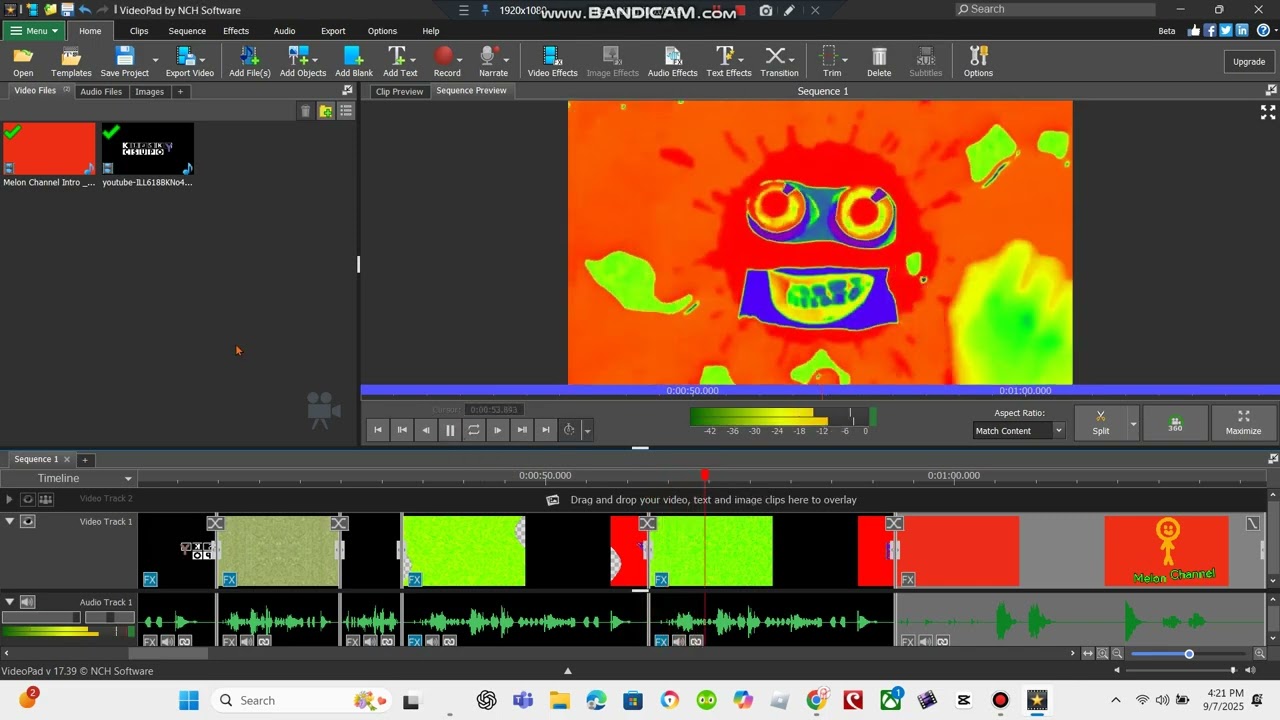The image size is (1280, 720).
Task: Pause playback with the pause button
Action: 449,430
